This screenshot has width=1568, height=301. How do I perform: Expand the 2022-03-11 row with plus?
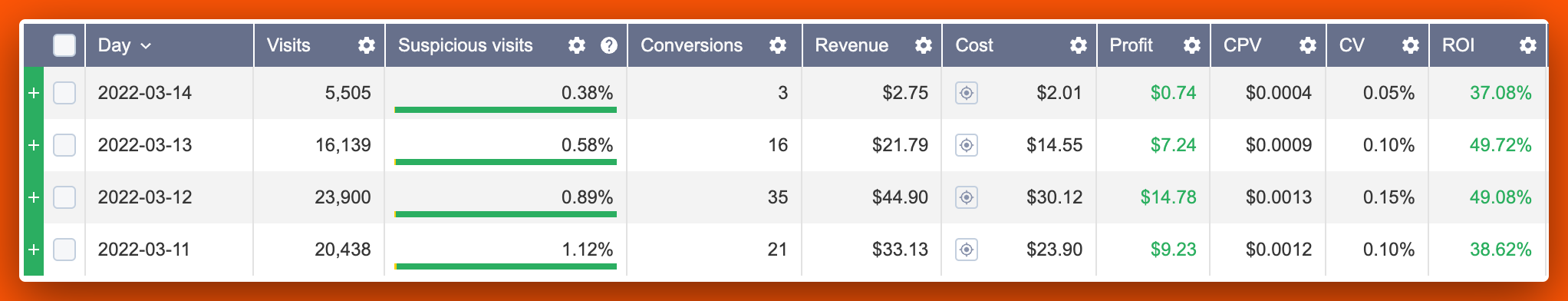pyautogui.click(x=34, y=250)
